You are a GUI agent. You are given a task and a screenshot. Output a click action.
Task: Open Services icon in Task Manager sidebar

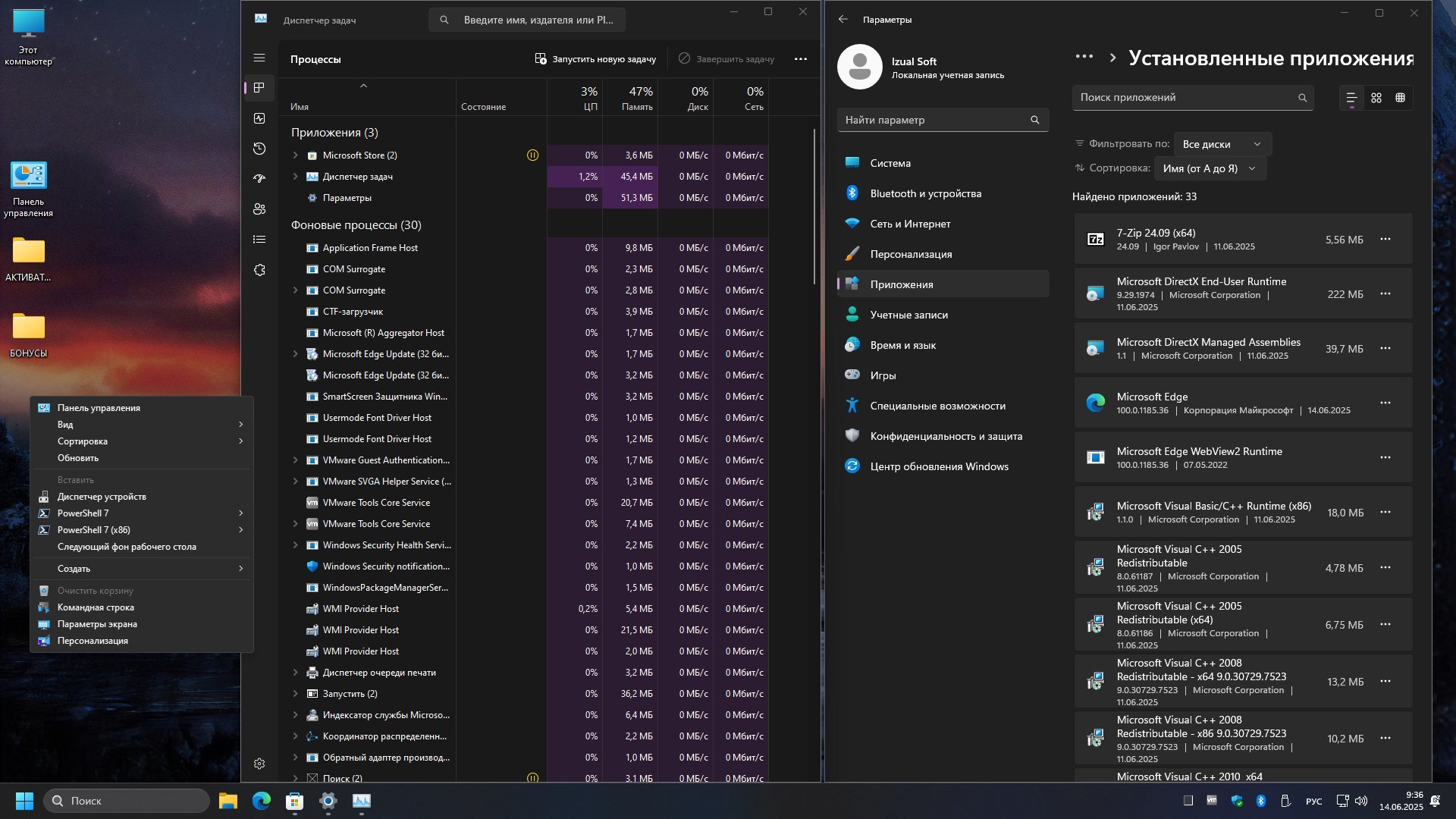(259, 270)
